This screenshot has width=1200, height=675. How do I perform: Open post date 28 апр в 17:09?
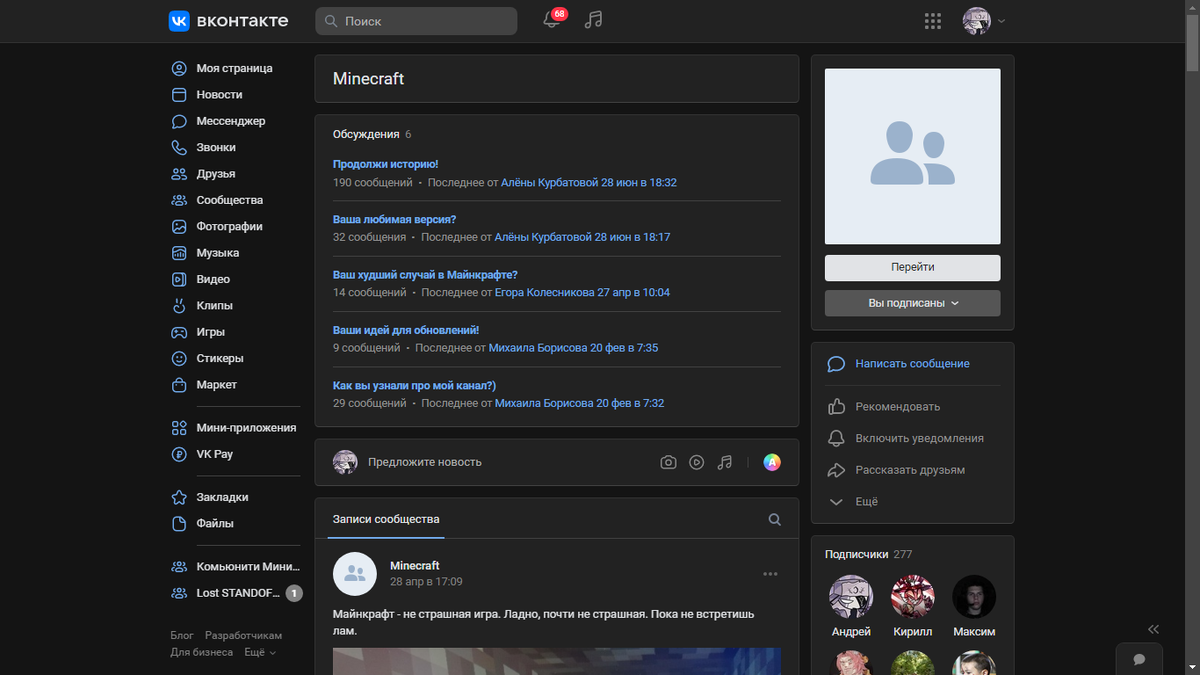click(426, 582)
